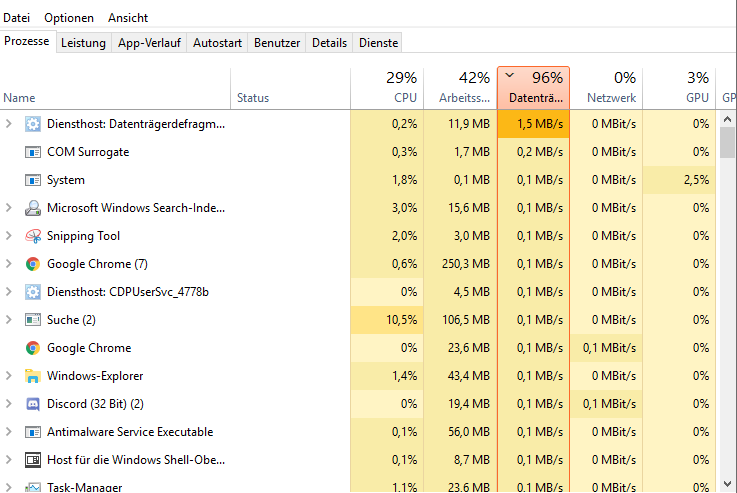The height and width of the screenshot is (493, 737).
Task: Open the Datei menu
Action: (x=16, y=18)
